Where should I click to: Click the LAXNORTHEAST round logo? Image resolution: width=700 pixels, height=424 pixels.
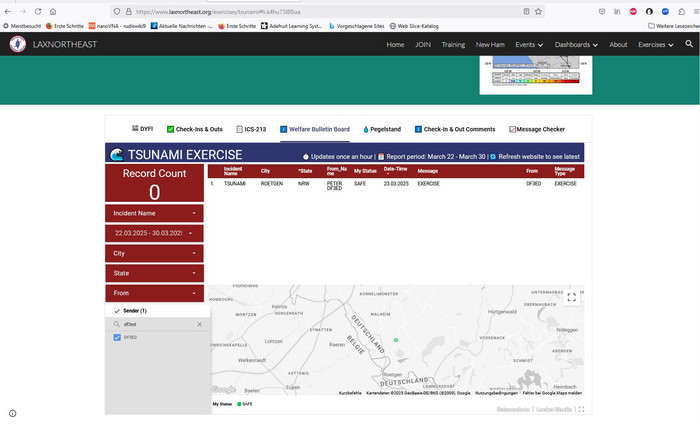point(18,44)
